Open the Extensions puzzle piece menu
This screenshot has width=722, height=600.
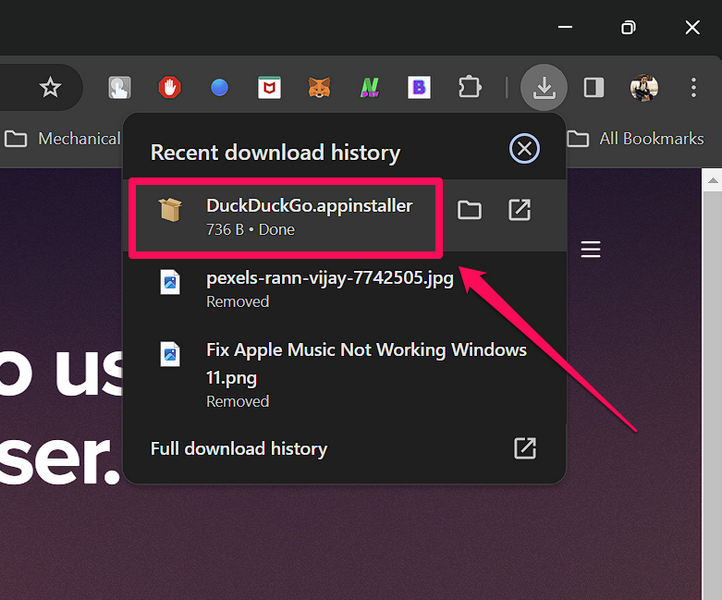point(469,88)
